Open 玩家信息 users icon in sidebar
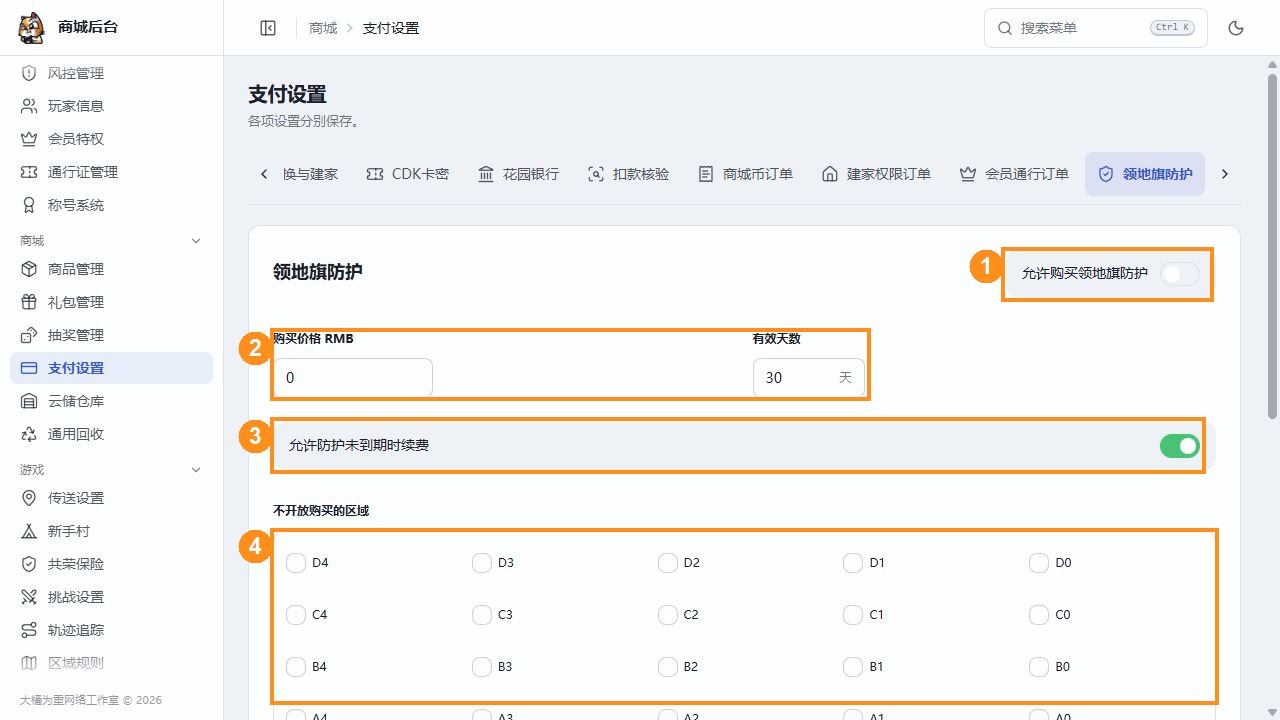 pos(29,106)
